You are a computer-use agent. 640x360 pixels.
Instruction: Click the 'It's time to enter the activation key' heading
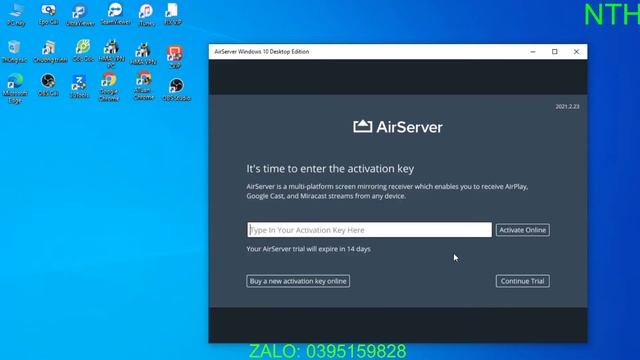click(330, 169)
